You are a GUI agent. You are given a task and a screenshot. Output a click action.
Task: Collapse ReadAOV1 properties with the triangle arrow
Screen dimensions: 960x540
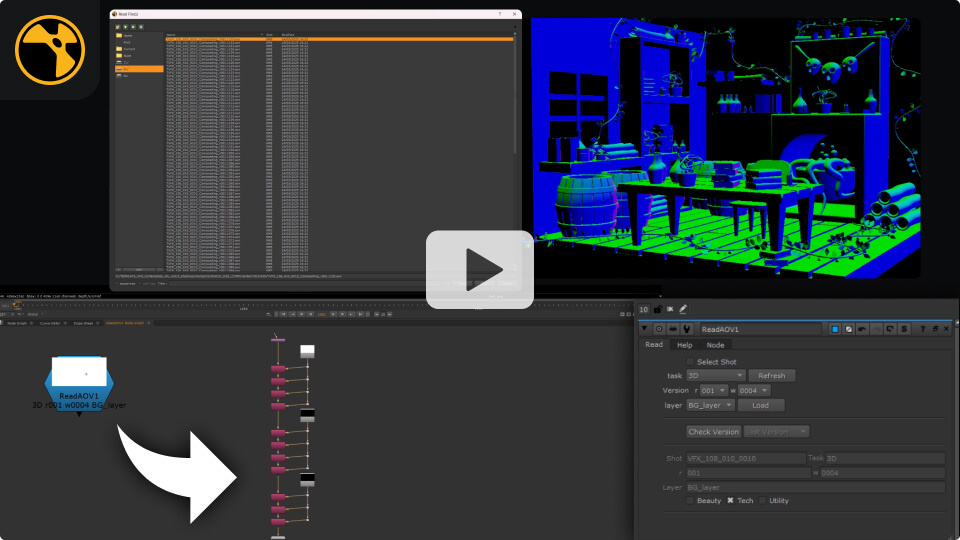tap(646, 328)
